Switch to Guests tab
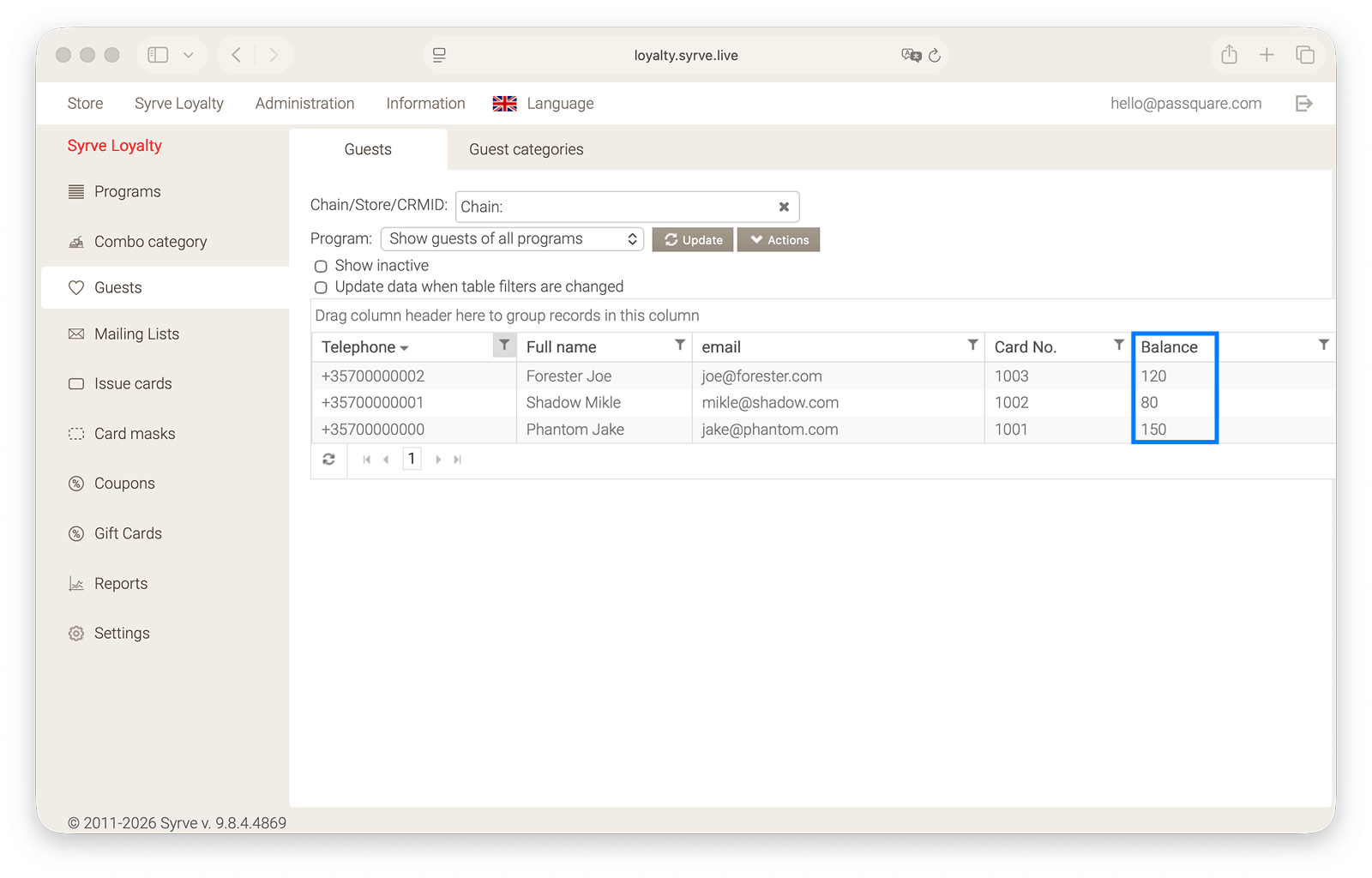 (x=368, y=149)
